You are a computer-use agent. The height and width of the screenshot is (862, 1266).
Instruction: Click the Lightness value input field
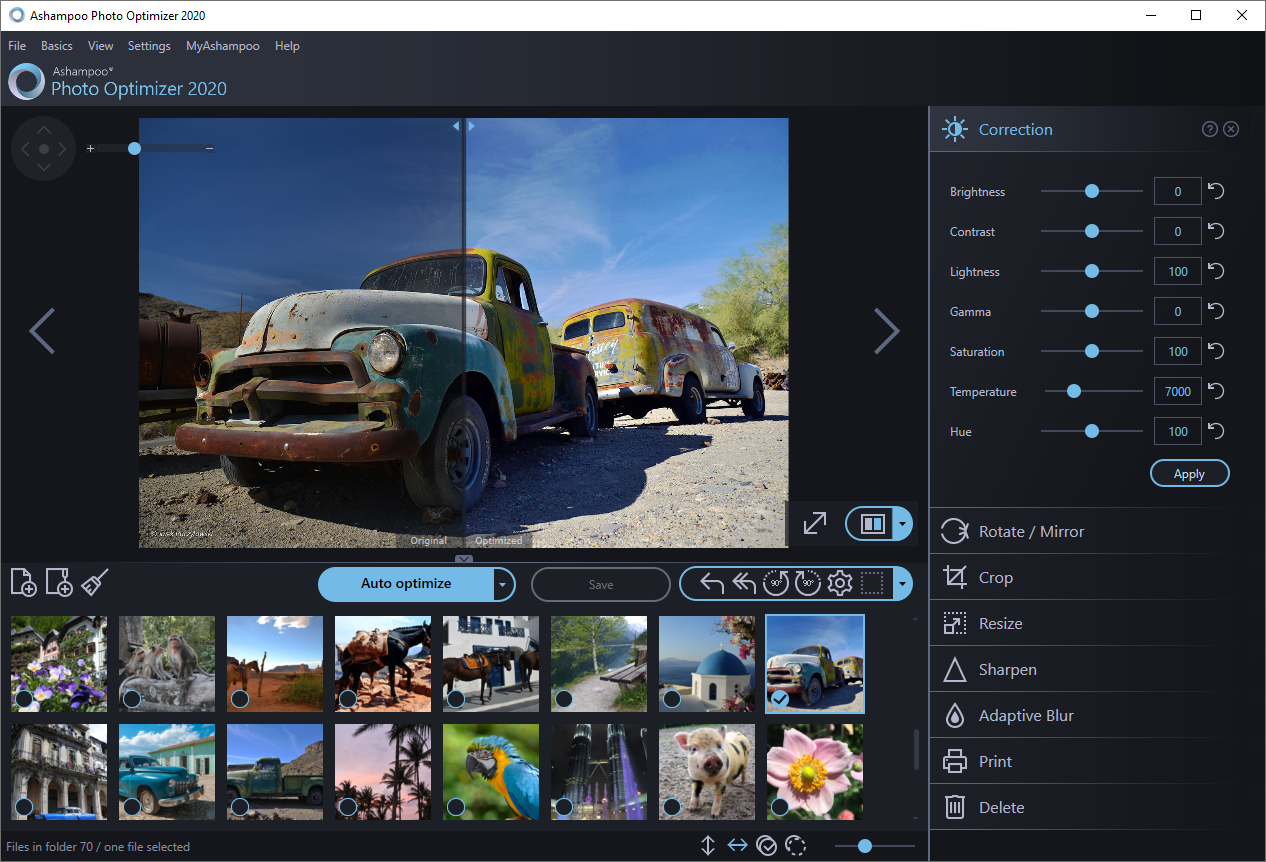(x=1177, y=271)
